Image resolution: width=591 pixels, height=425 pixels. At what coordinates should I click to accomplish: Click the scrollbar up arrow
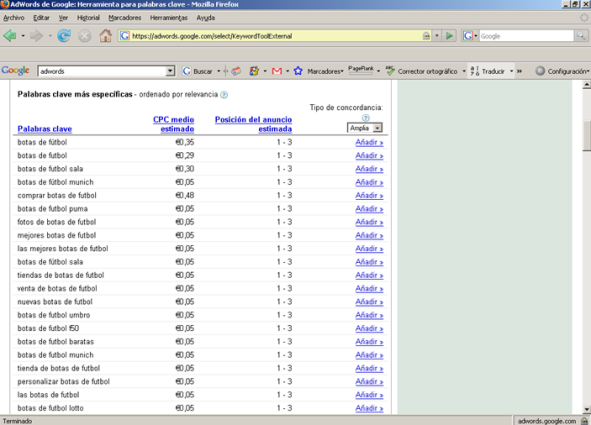coord(586,85)
